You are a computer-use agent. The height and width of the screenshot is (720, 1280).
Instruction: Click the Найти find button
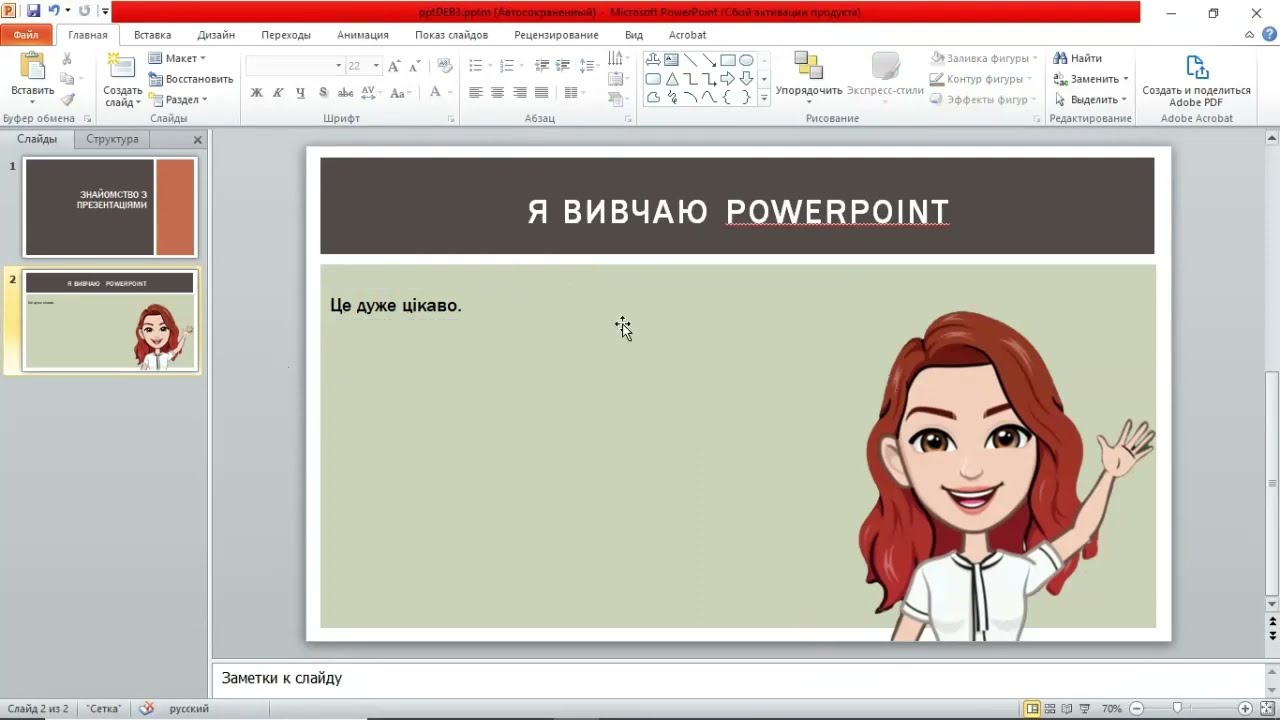tap(1077, 58)
